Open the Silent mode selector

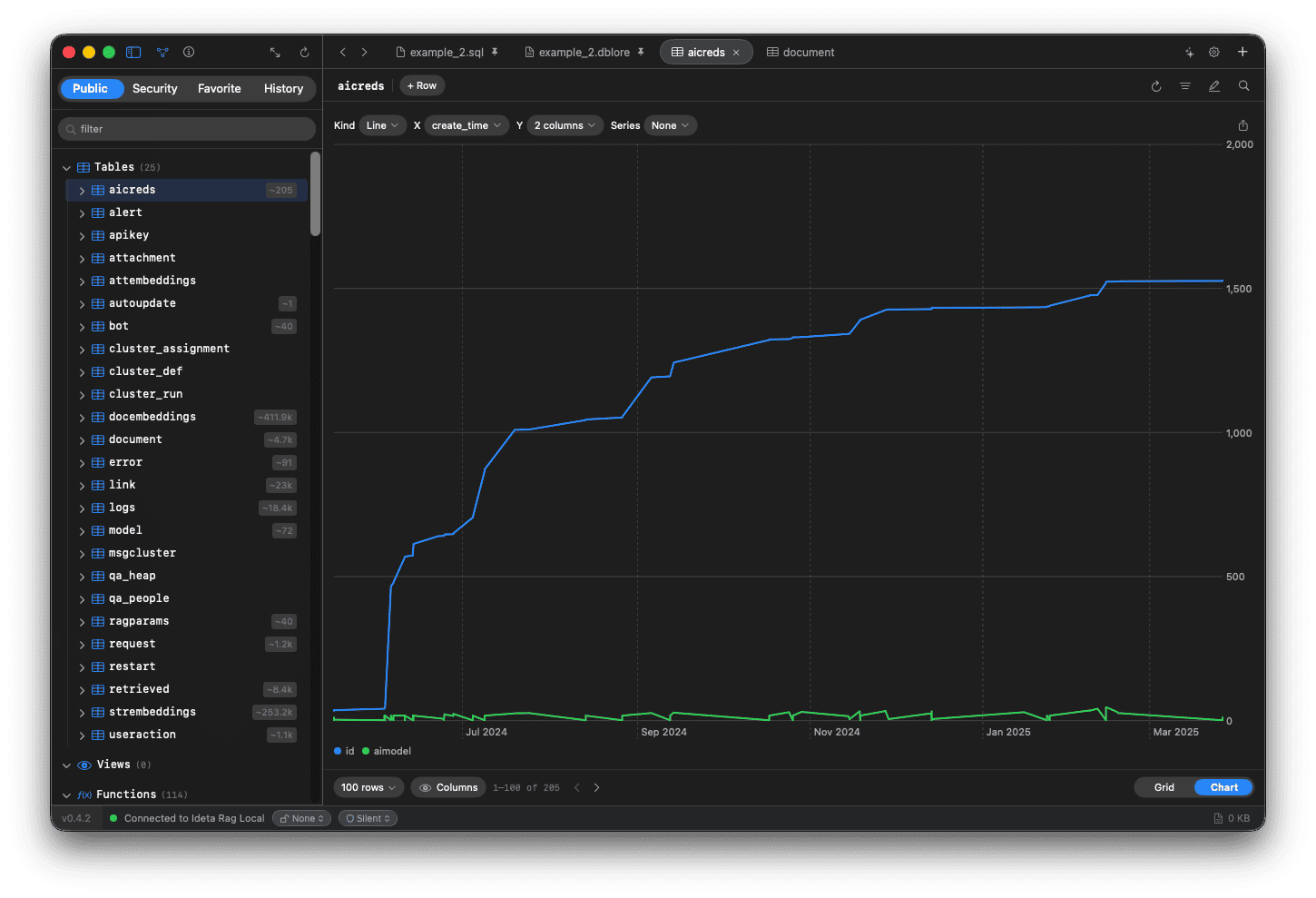368,818
